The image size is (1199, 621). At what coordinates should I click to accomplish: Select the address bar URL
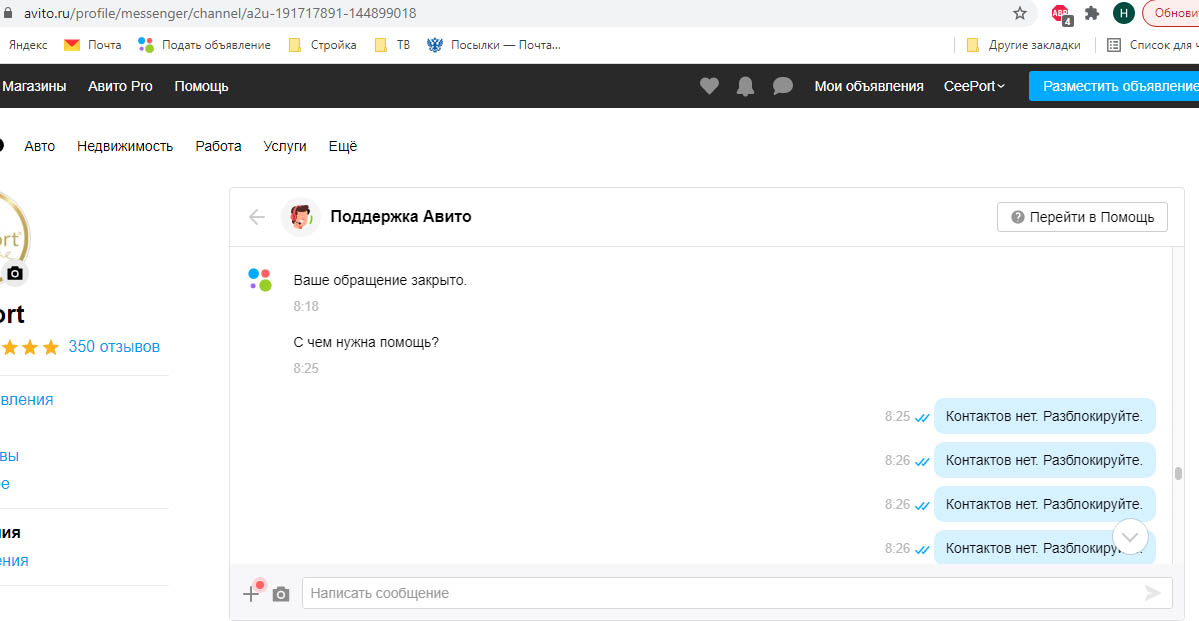(220, 14)
